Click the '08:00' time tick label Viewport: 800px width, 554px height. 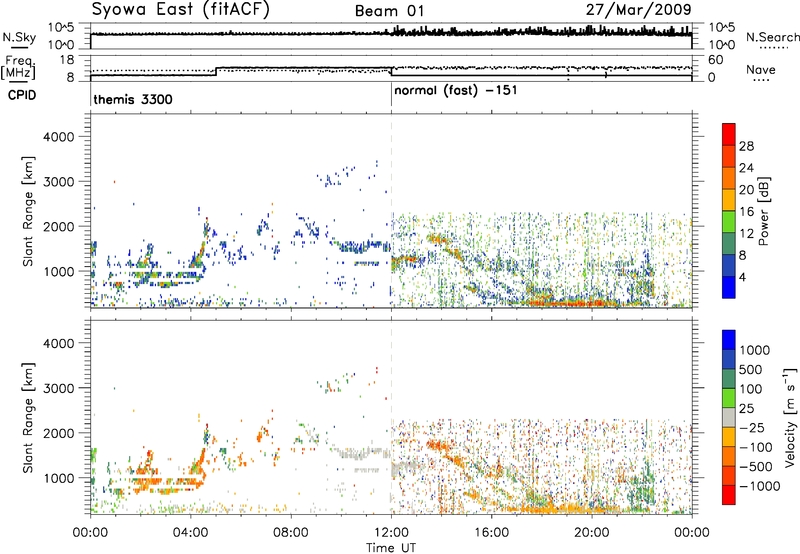pos(291,532)
